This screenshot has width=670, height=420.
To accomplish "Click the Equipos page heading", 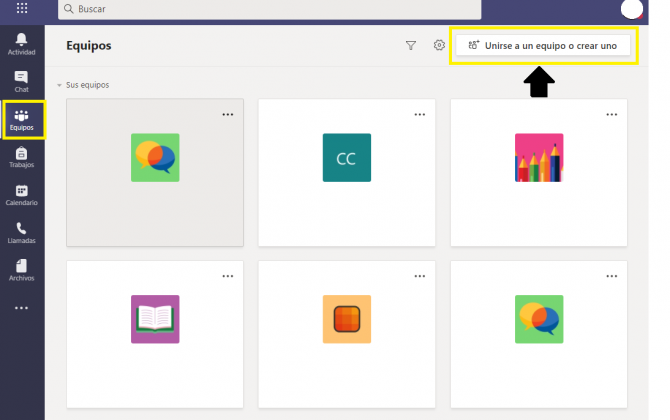I will [88, 45].
